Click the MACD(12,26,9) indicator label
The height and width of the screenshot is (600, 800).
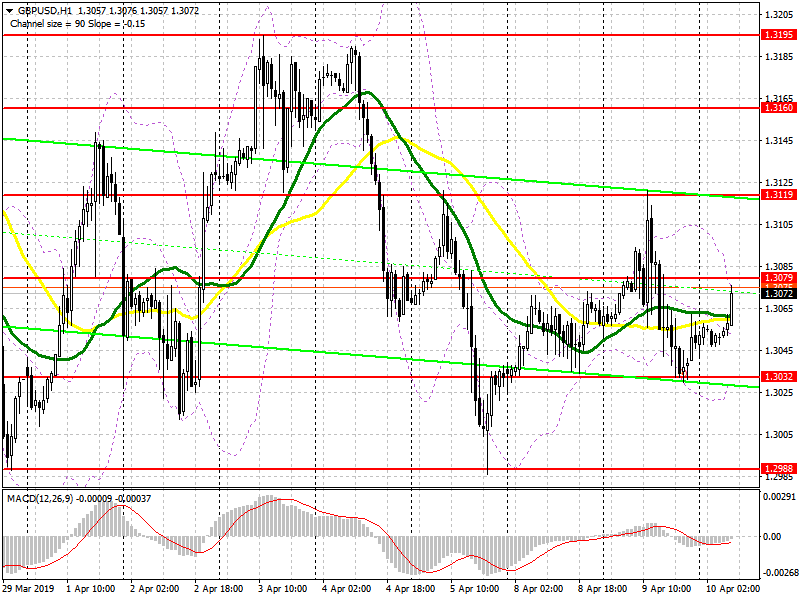(40, 498)
